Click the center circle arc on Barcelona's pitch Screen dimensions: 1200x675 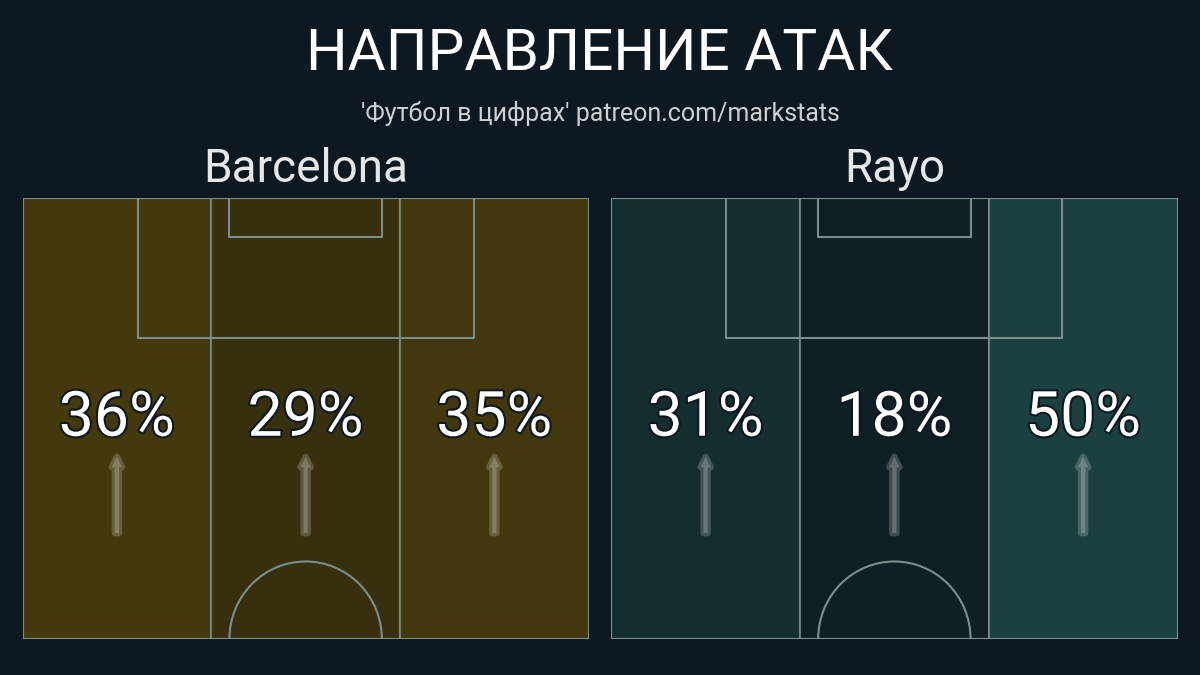305,563
